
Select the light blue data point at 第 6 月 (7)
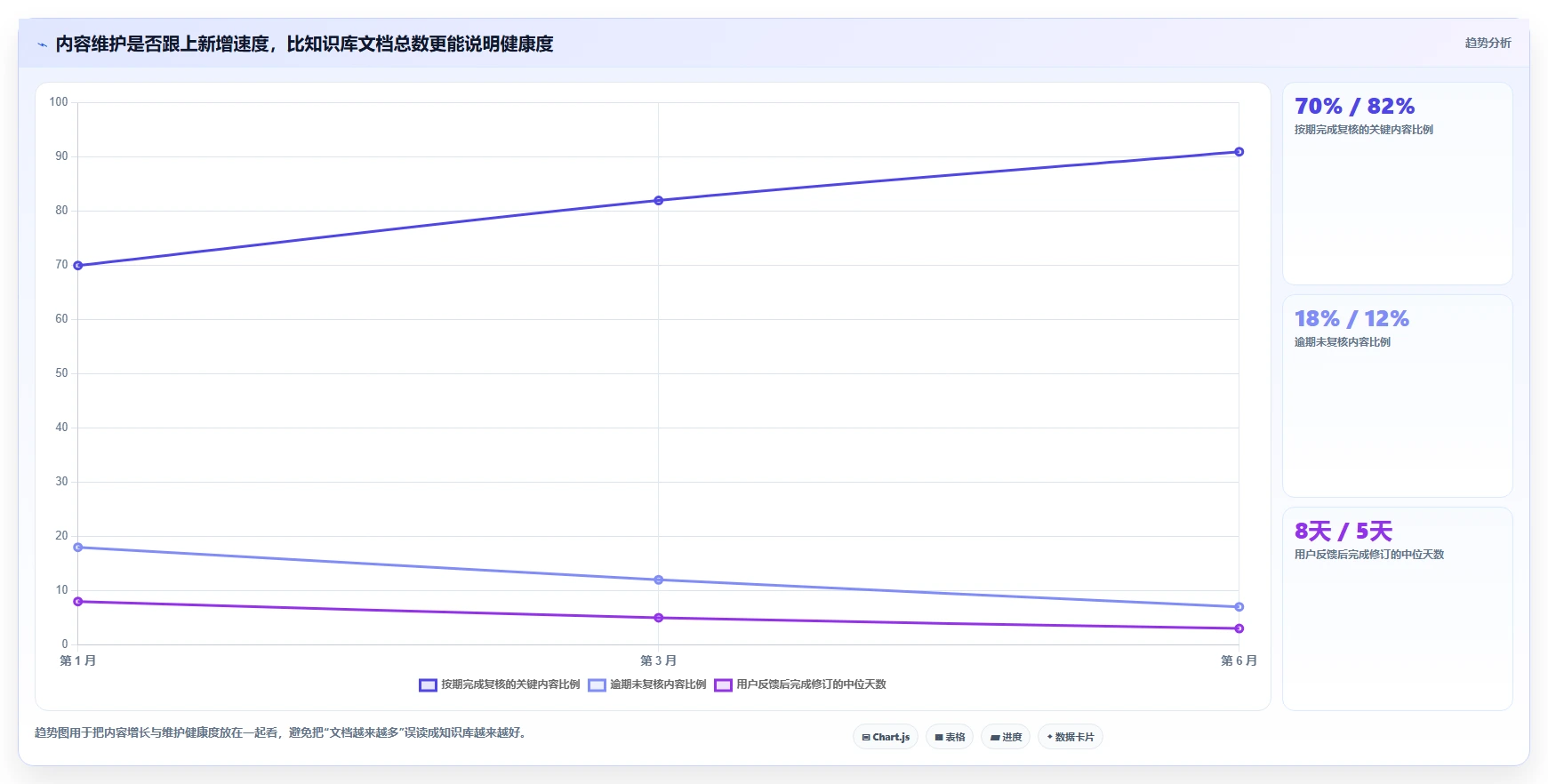click(x=1239, y=607)
